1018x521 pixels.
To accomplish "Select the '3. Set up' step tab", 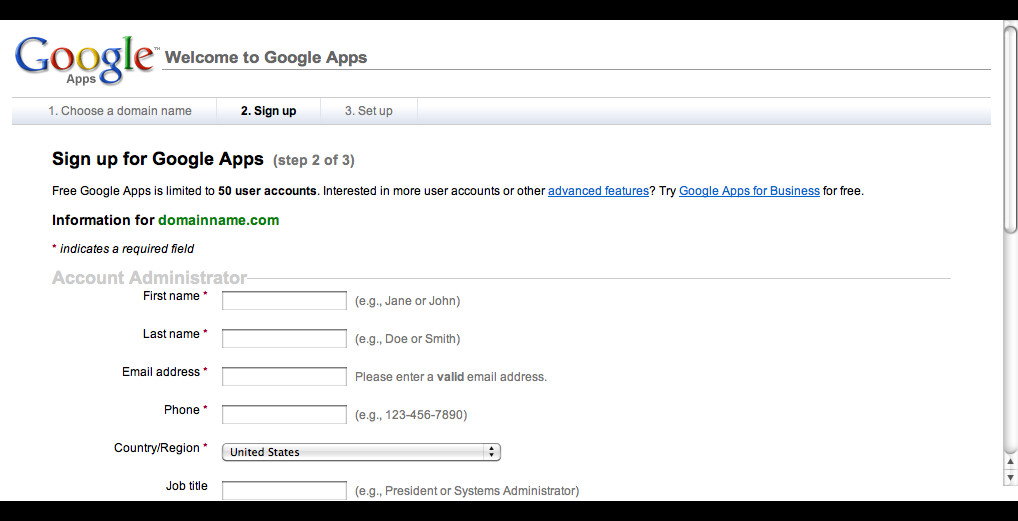I will (x=368, y=111).
